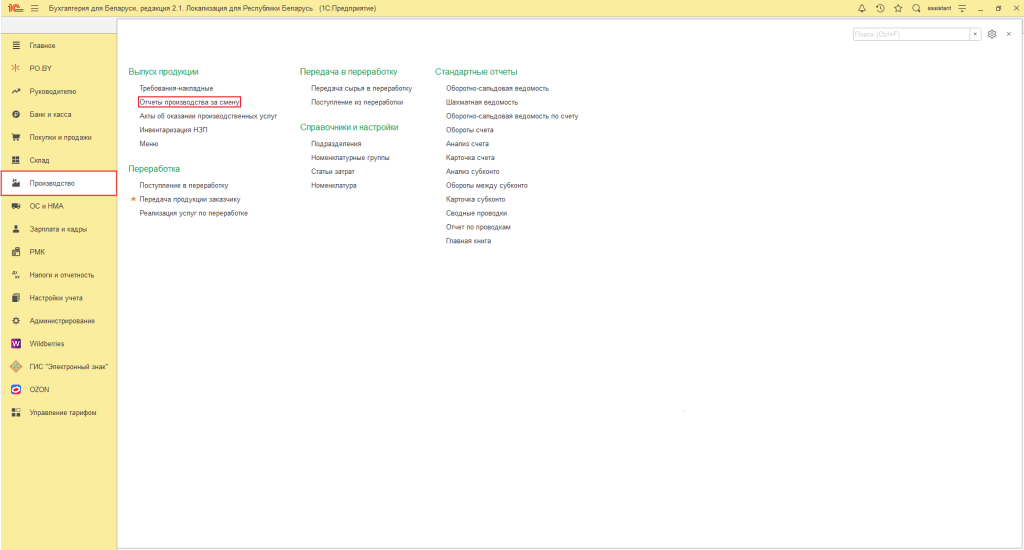Close the Производство menu panel
The width and height of the screenshot is (1024, 550).
click(1009, 34)
